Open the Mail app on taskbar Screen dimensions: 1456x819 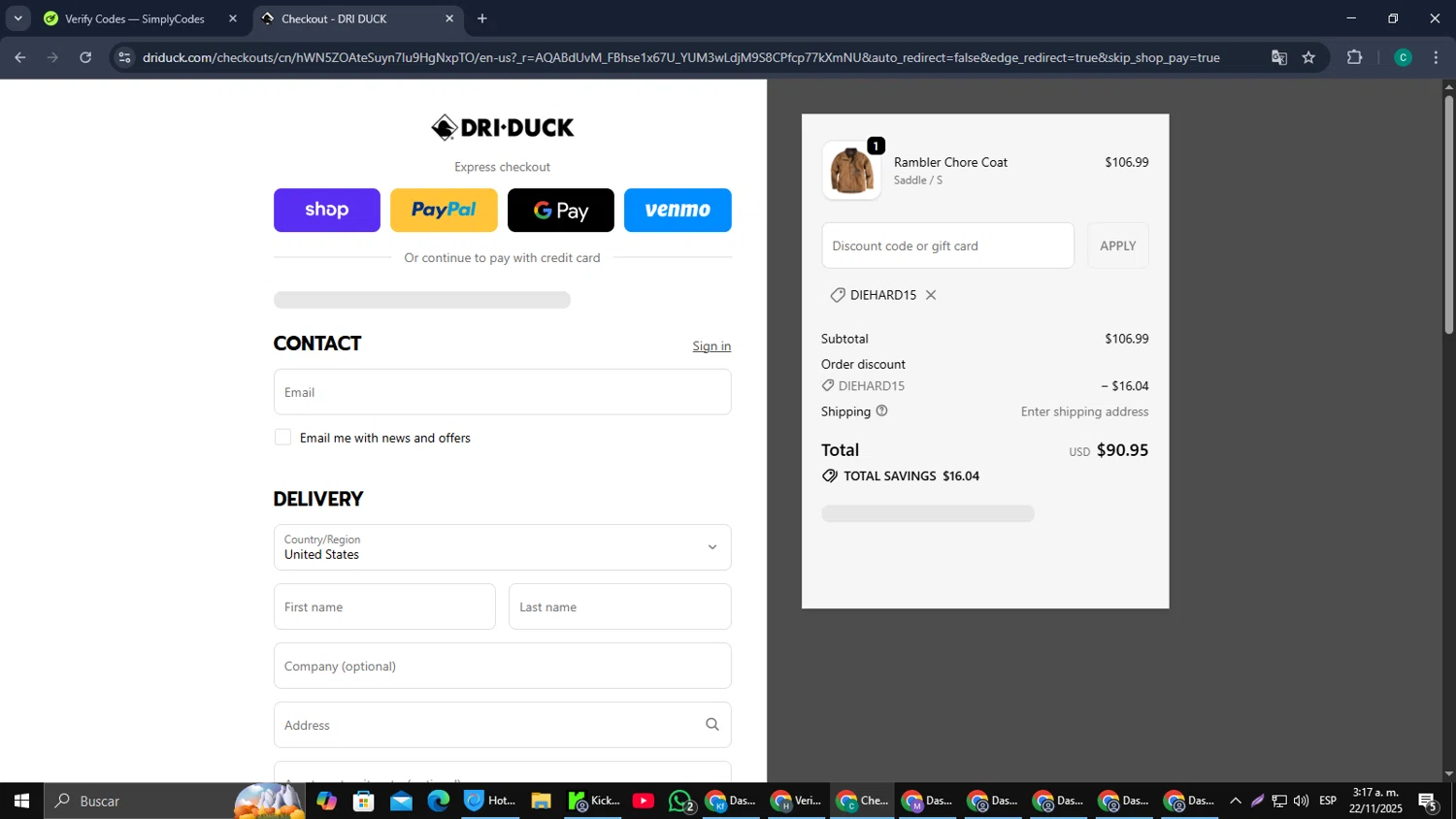click(401, 801)
